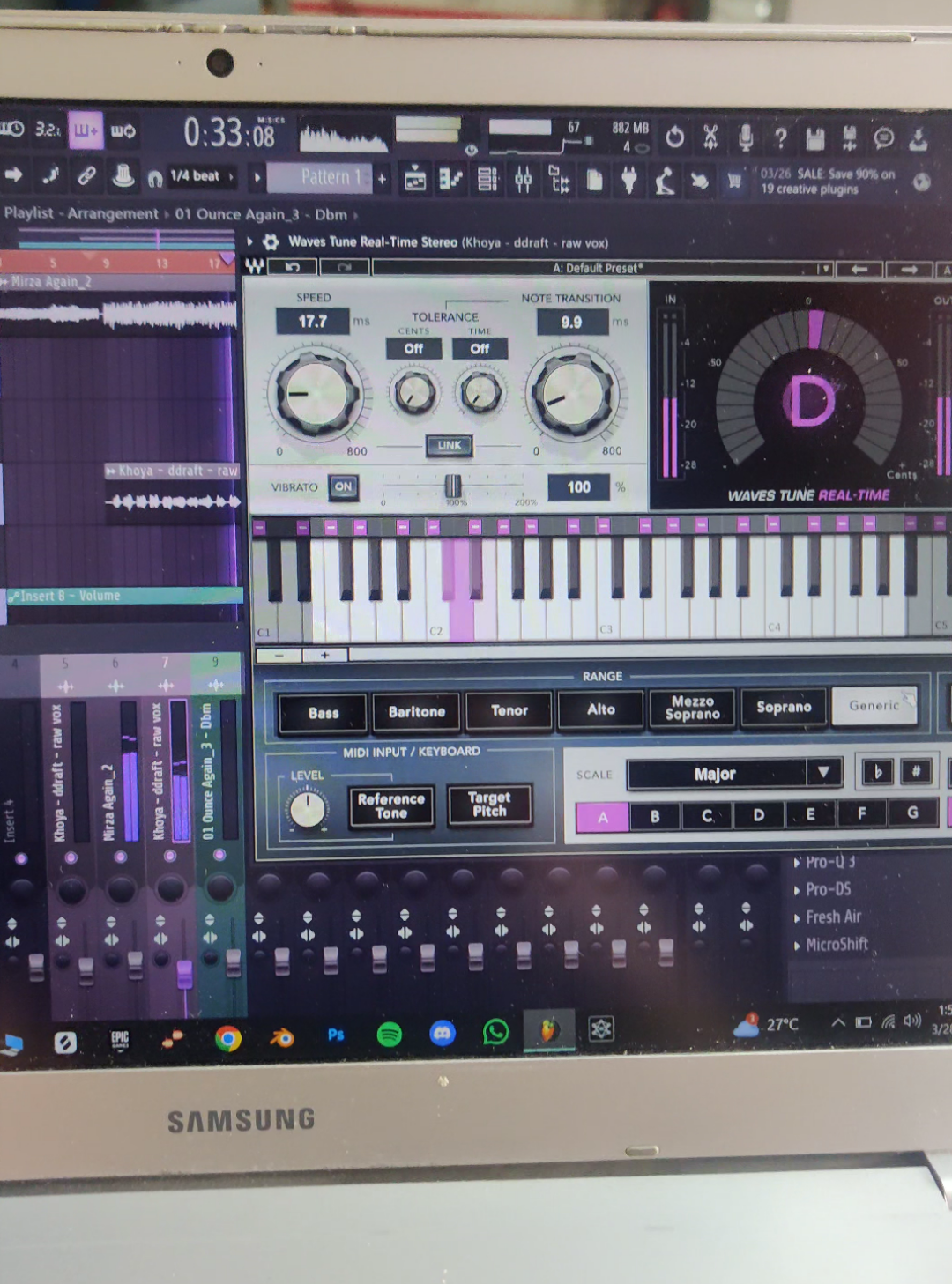Image resolution: width=952 pixels, height=1284 pixels.
Task: Click the snap magnet icon
Action: (x=155, y=178)
